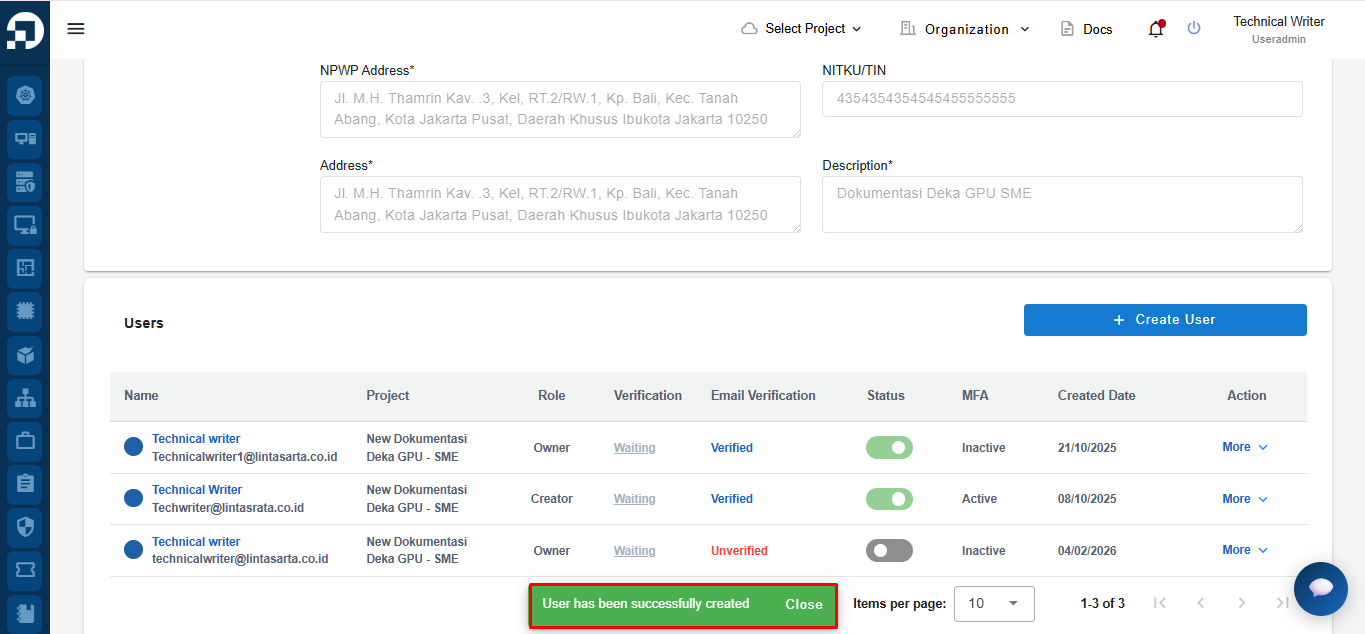Open the Docs link in header

click(x=1086, y=29)
